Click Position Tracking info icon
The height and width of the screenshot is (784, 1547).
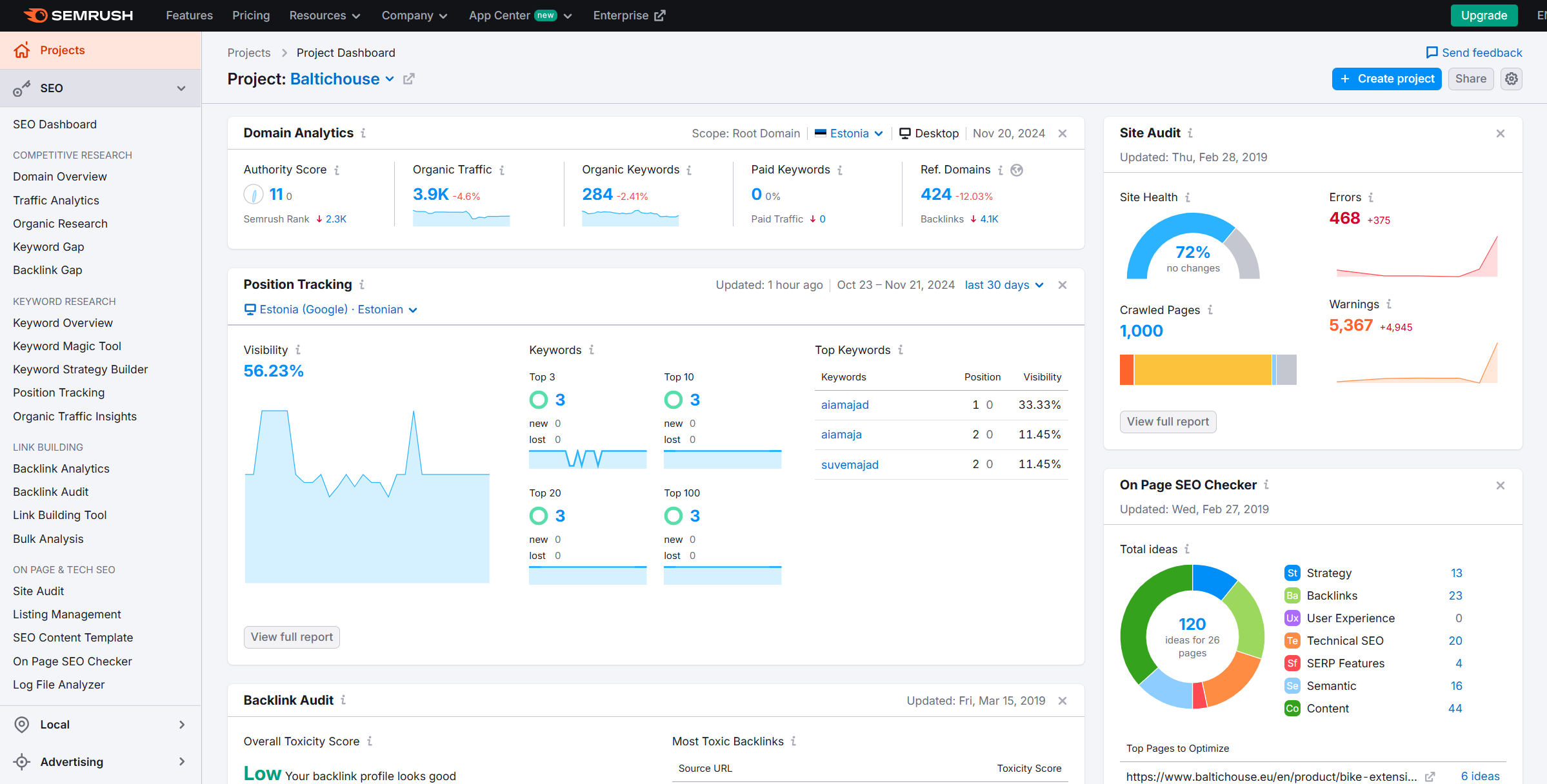(362, 284)
